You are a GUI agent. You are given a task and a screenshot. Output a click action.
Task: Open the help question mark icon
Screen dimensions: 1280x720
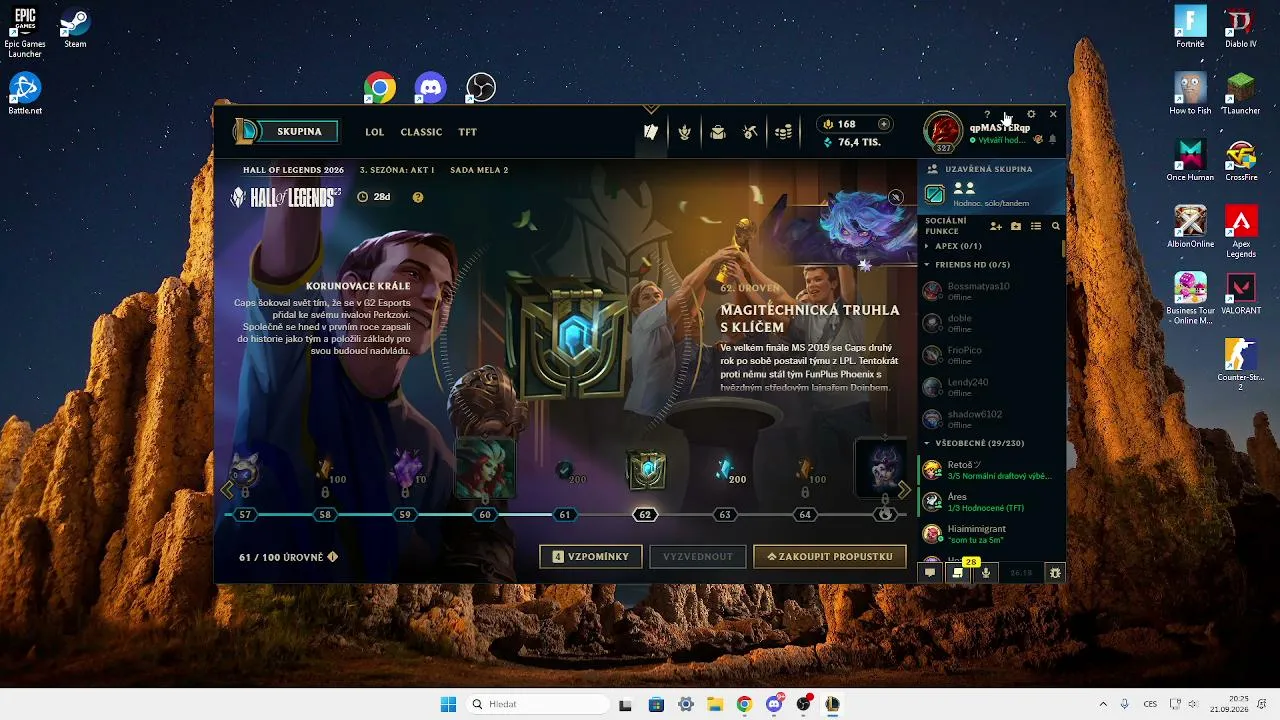coord(987,114)
